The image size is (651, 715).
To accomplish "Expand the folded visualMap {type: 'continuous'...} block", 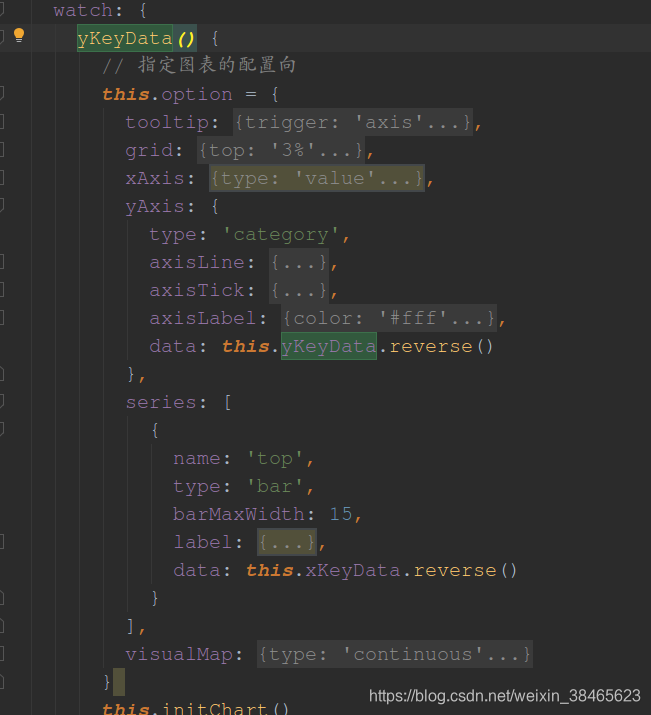I will 395,654.
